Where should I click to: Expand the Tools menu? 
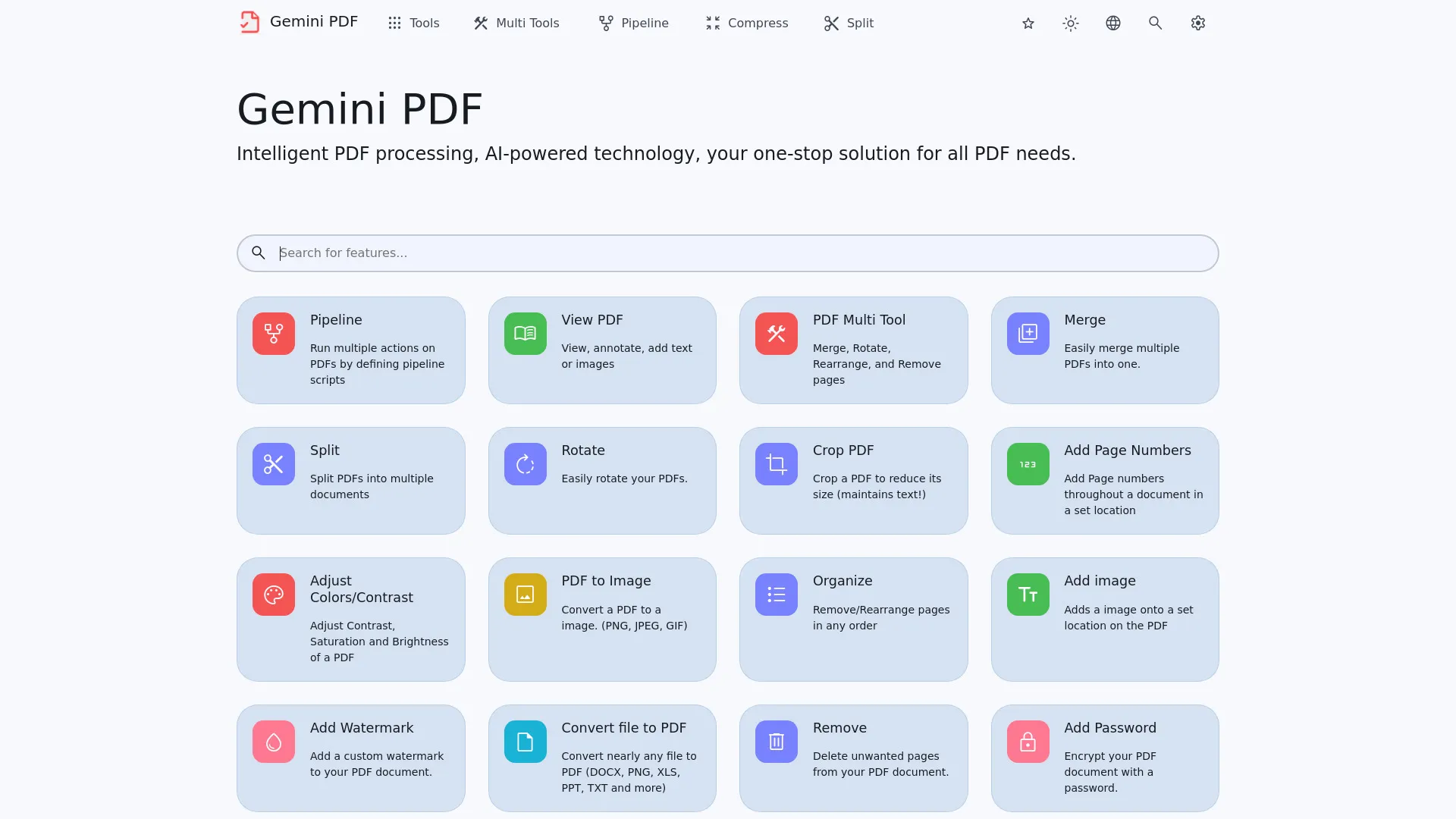413,23
